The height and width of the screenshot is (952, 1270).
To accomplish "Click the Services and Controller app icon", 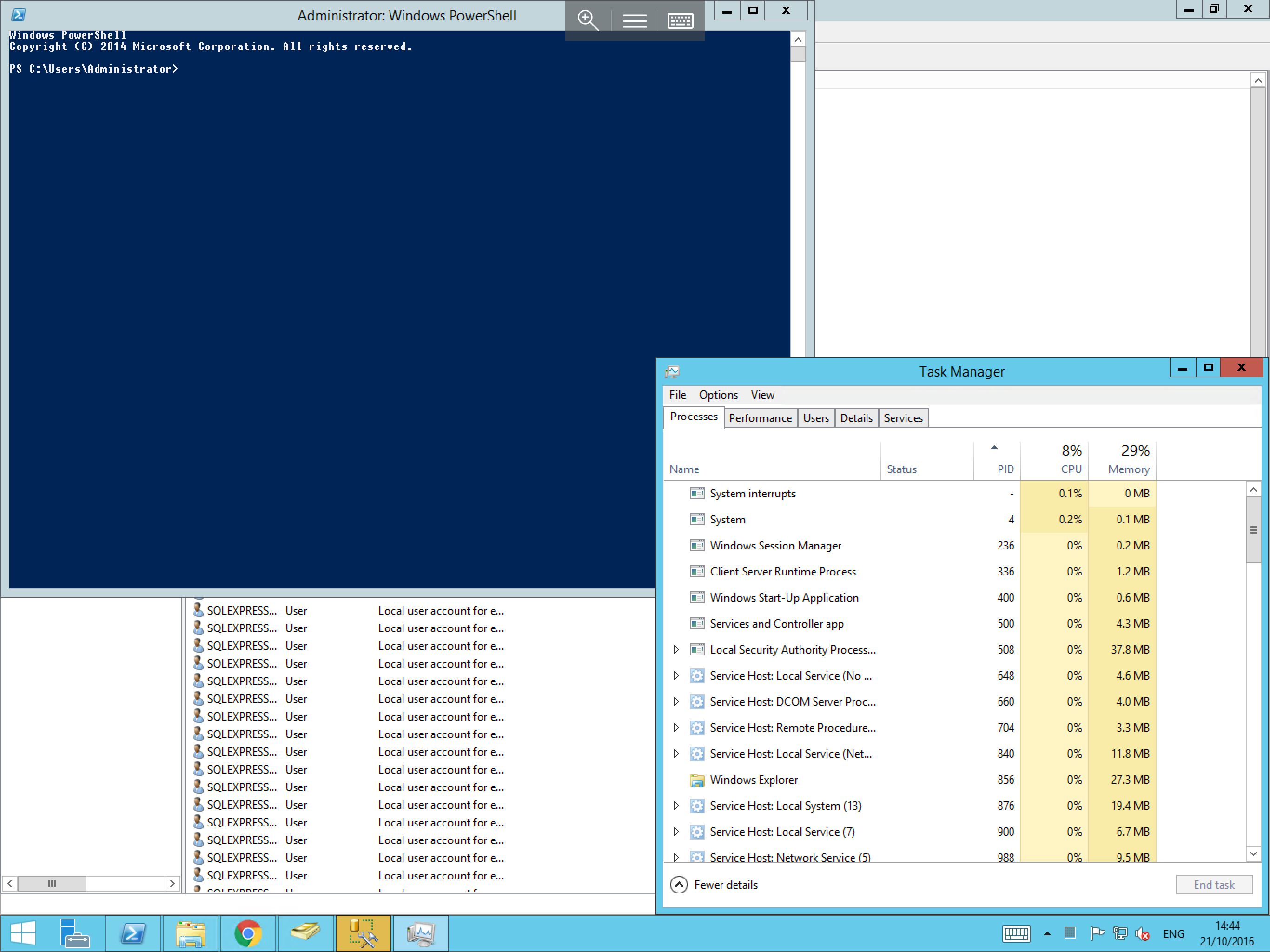I will click(697, 623).
